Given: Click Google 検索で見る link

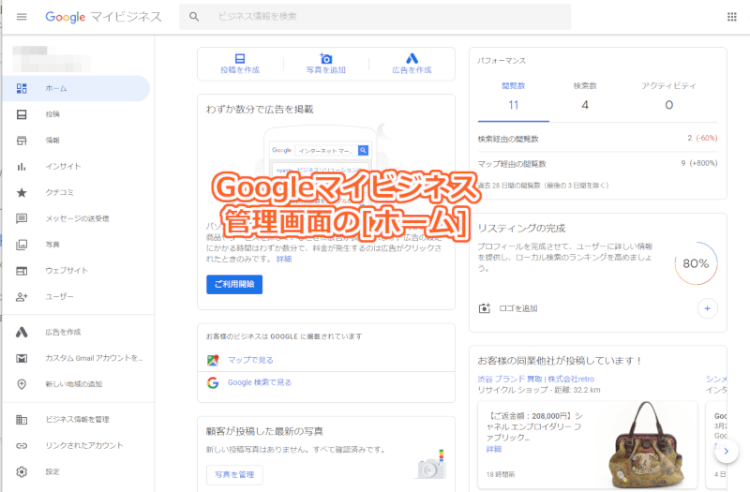Looking at the screenshot, I should (260, 383).
